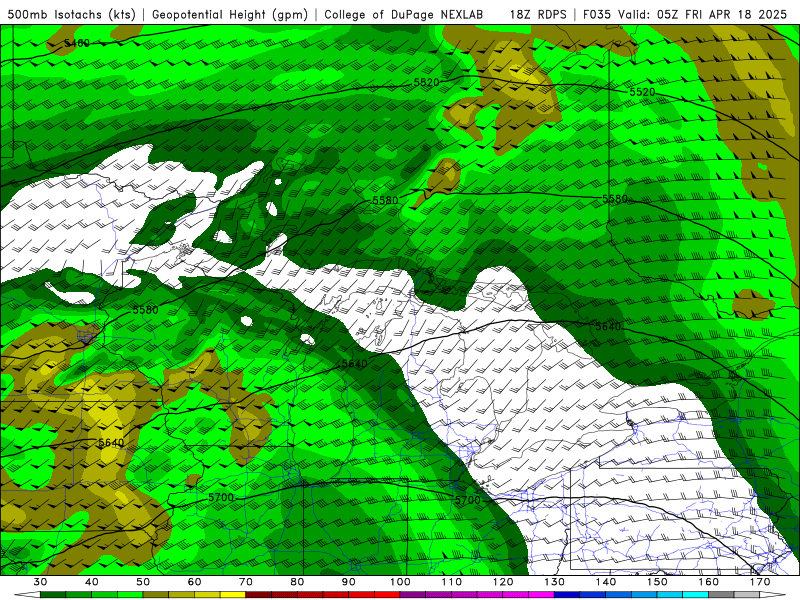Click 'College of DuPage NEXLAB' header text
This screenshot has width=800, height=600.
[x=403, y=14]
